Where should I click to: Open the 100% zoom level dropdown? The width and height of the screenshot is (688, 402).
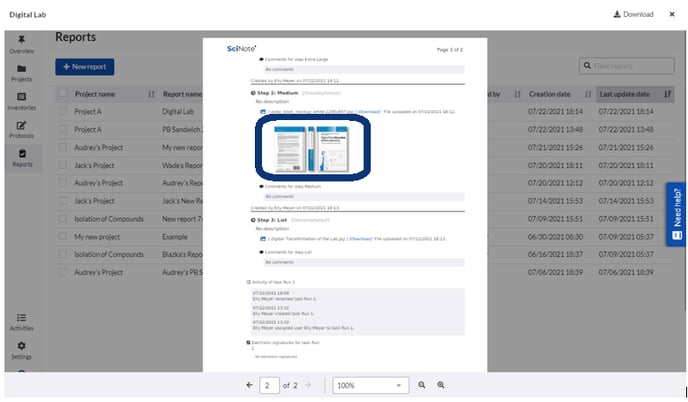pyautogui.click(x=370, y=385)
